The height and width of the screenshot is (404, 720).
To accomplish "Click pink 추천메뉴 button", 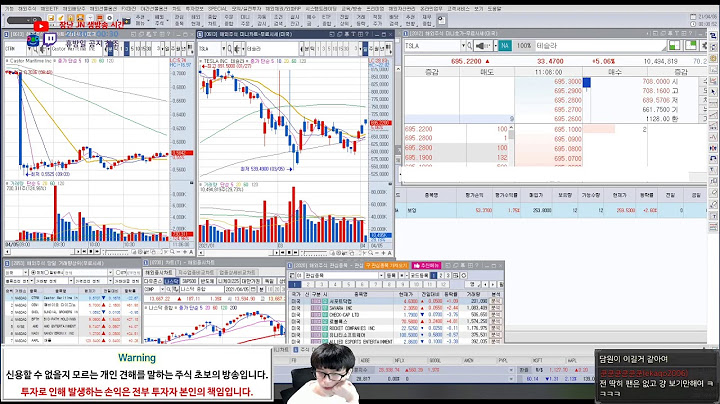I will [x=426, y=266].
